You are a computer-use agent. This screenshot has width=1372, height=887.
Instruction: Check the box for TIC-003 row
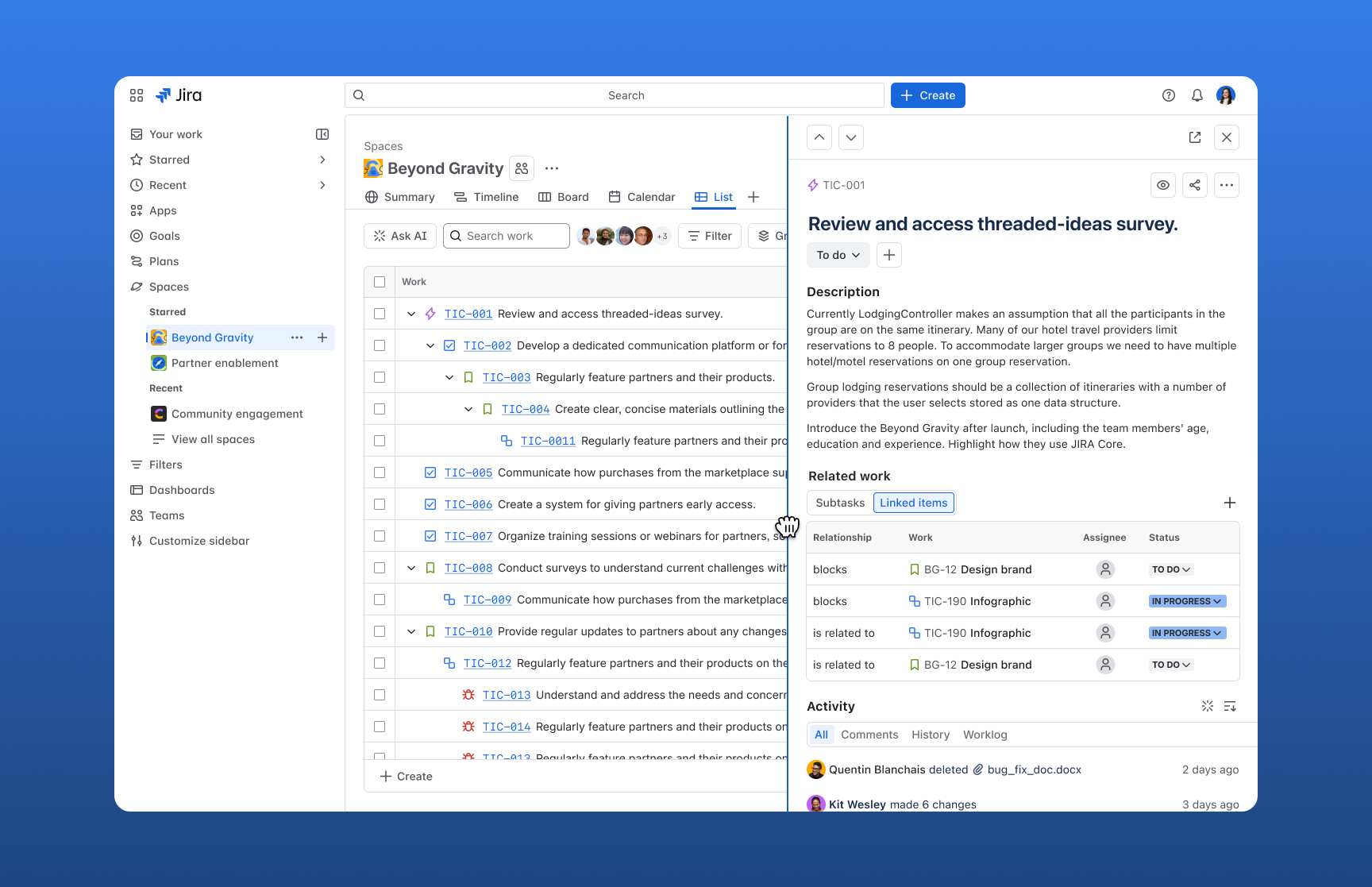pyautogui.click(x=380, y=377)
